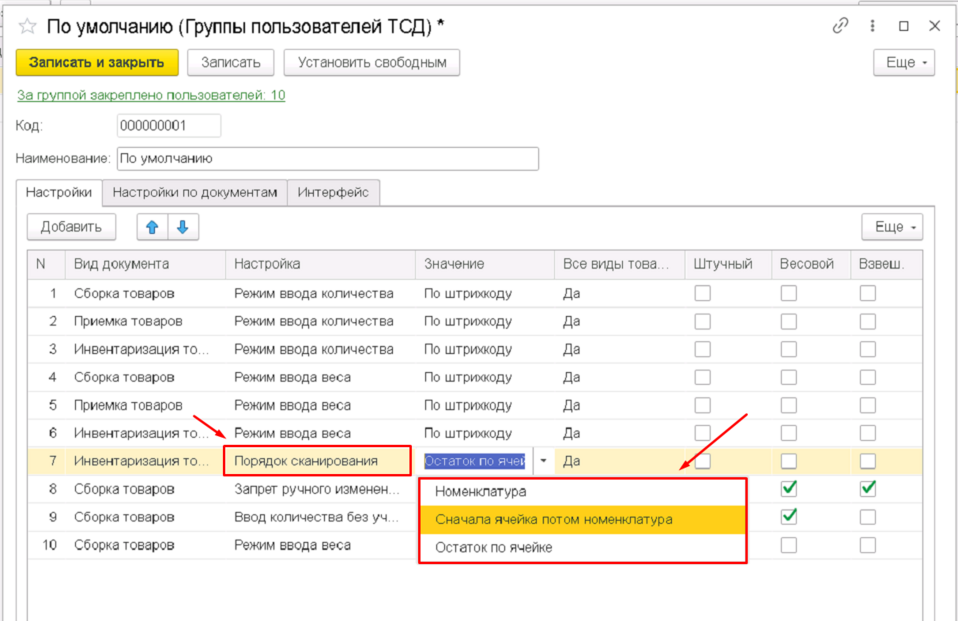Open the Интерфейс tab
958x621 pixels.
(333, 192)
